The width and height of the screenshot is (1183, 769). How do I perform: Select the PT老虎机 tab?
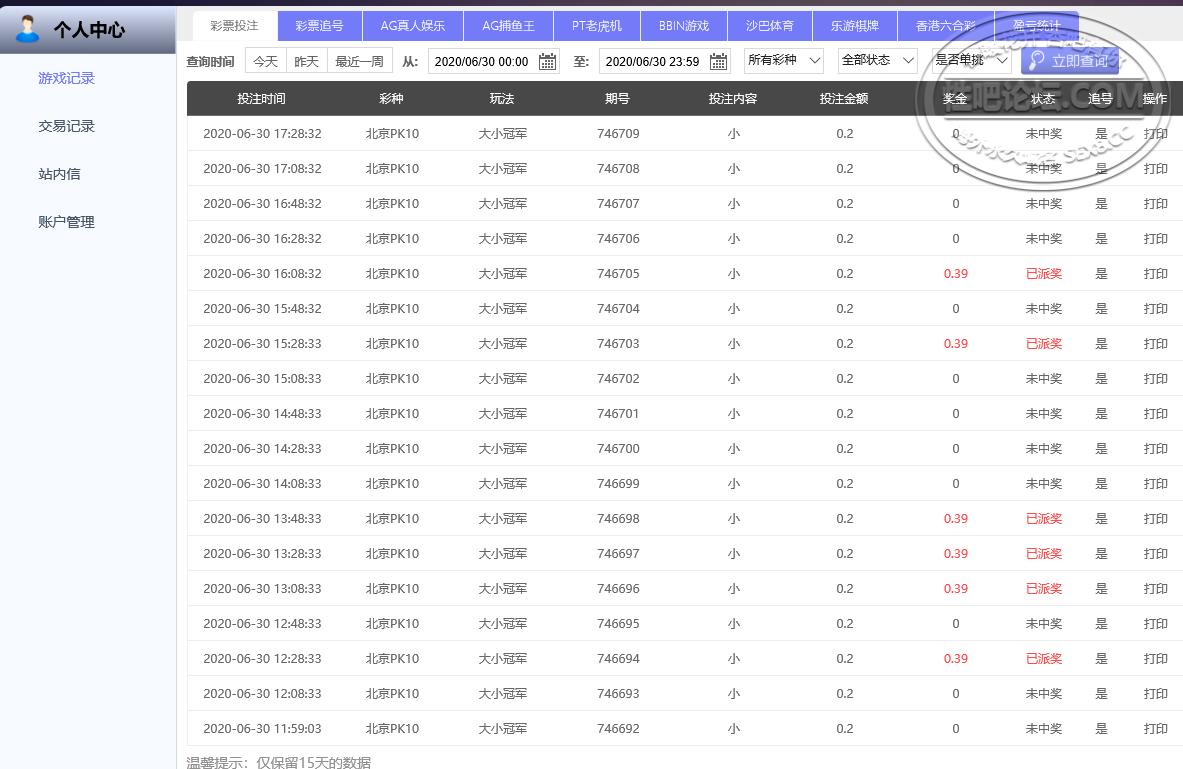(x=597, y=26)
